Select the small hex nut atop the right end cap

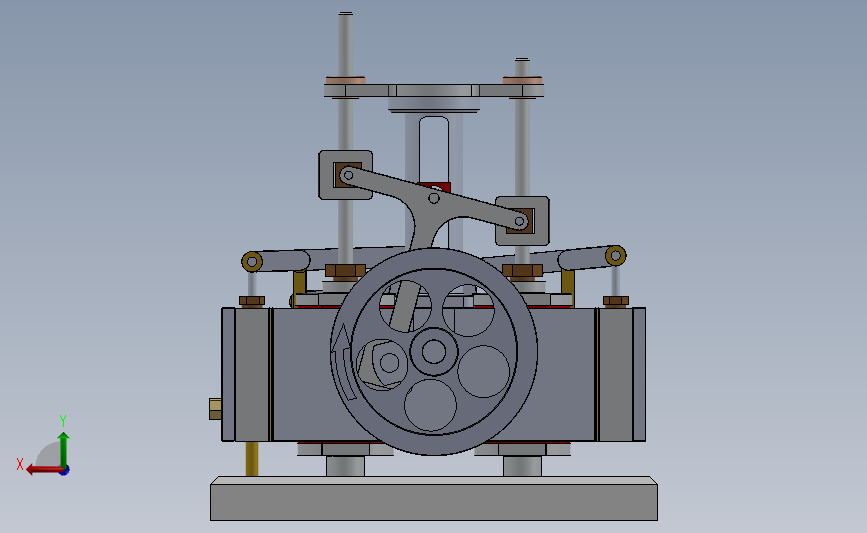(615, 301)
